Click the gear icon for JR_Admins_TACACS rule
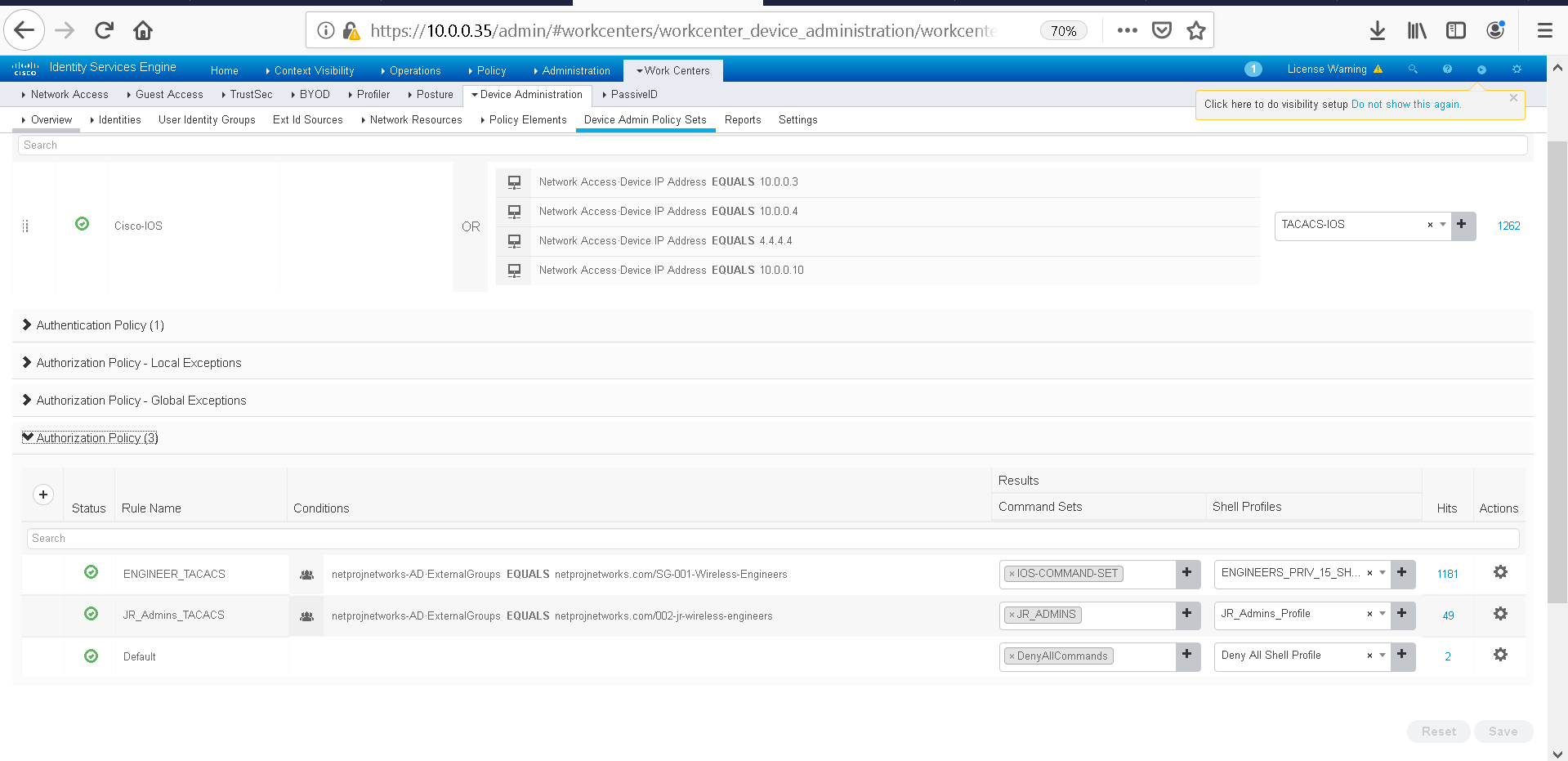Viewport: 1568px width, 761px height. click(1500, 614)
